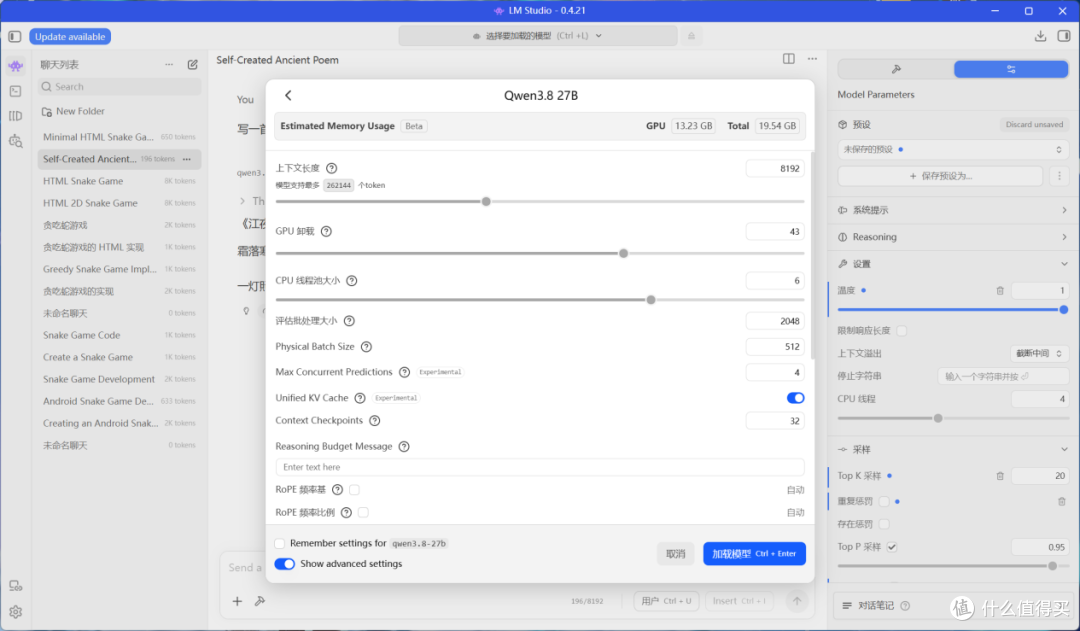Open the model selector dropdown
The width and height of the screenshot is (1080, 631).
click(537, 36)
